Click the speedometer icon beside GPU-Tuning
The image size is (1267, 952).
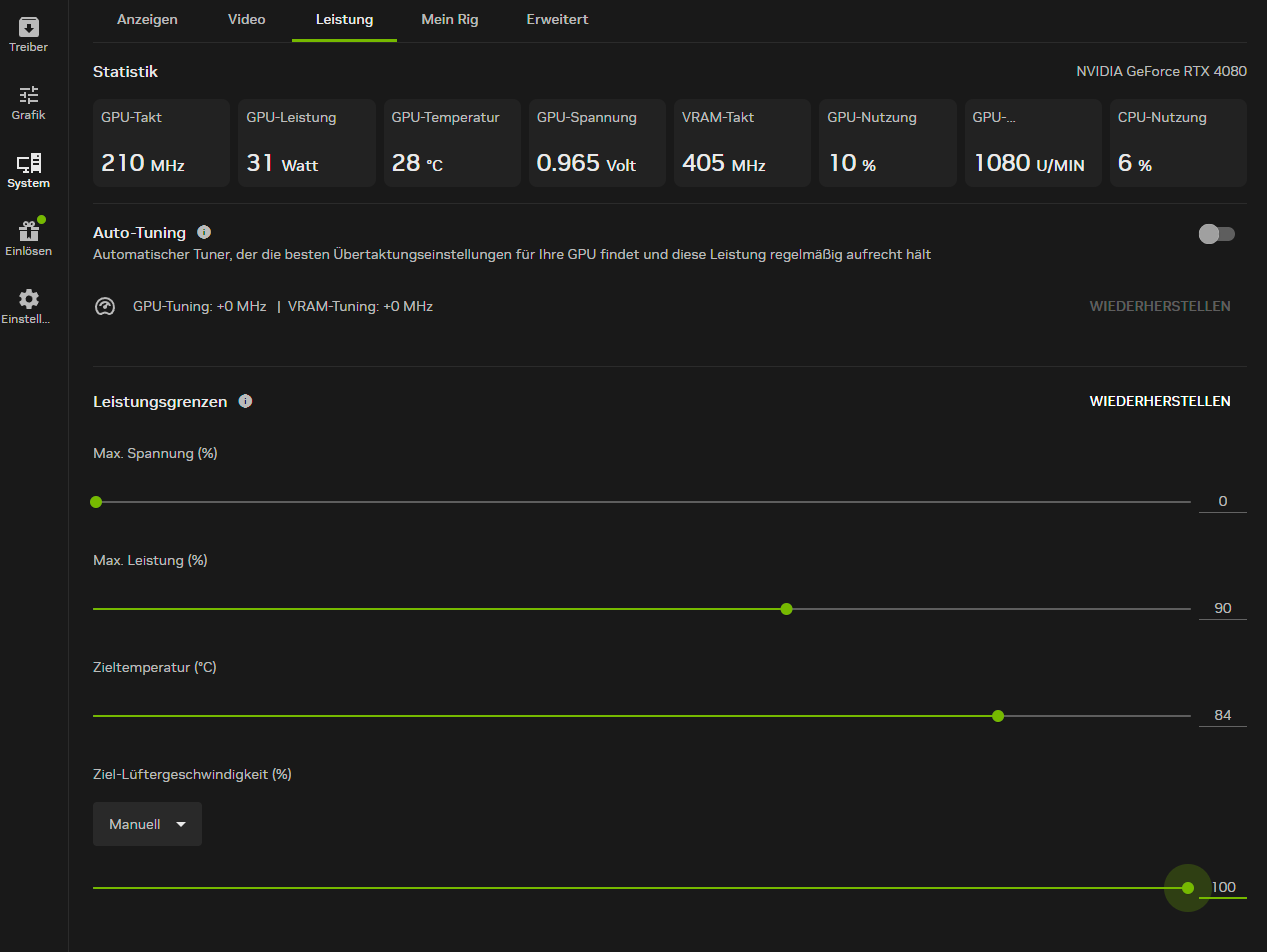[x=105, y=306]
